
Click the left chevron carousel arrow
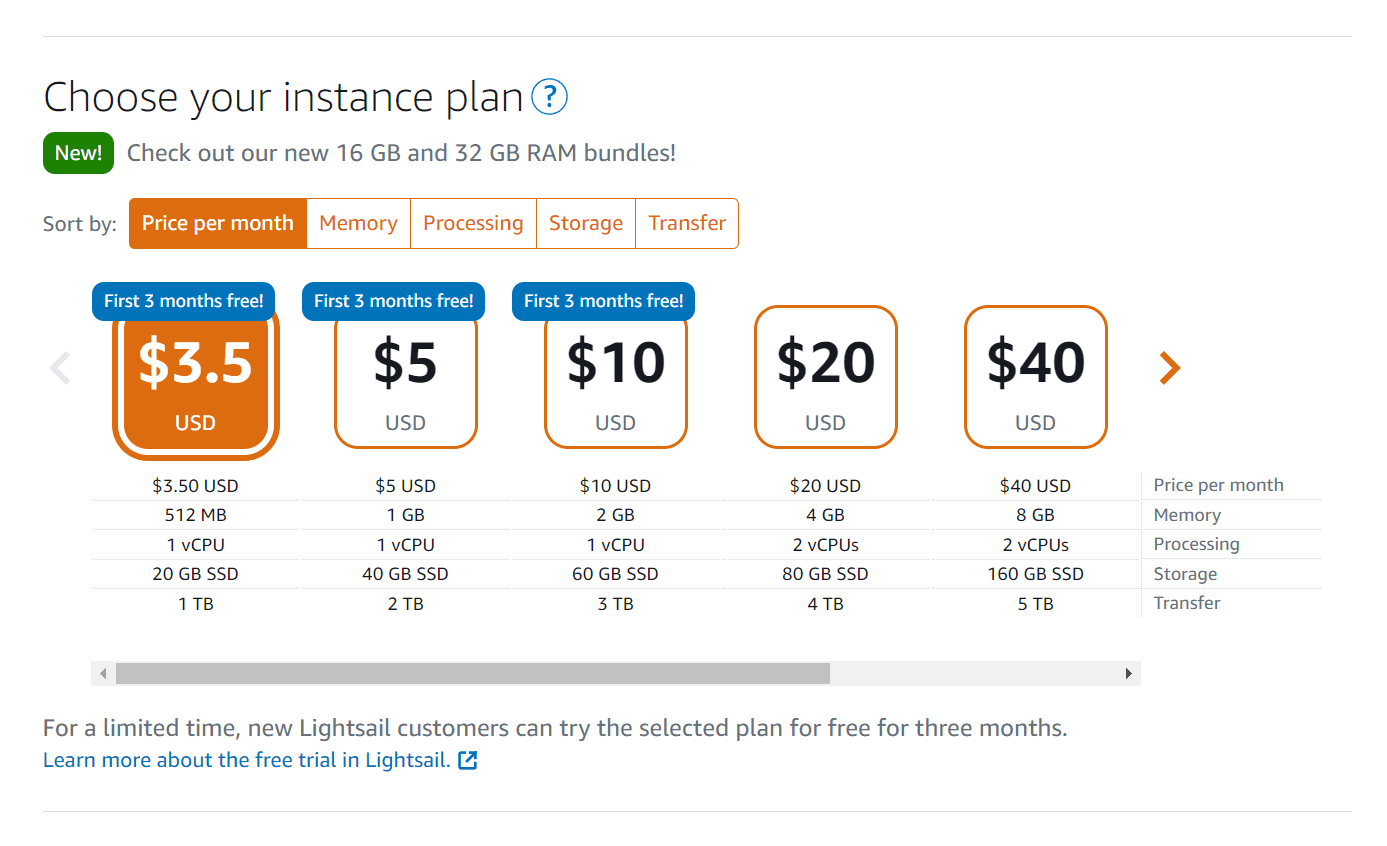coord(60,368)
